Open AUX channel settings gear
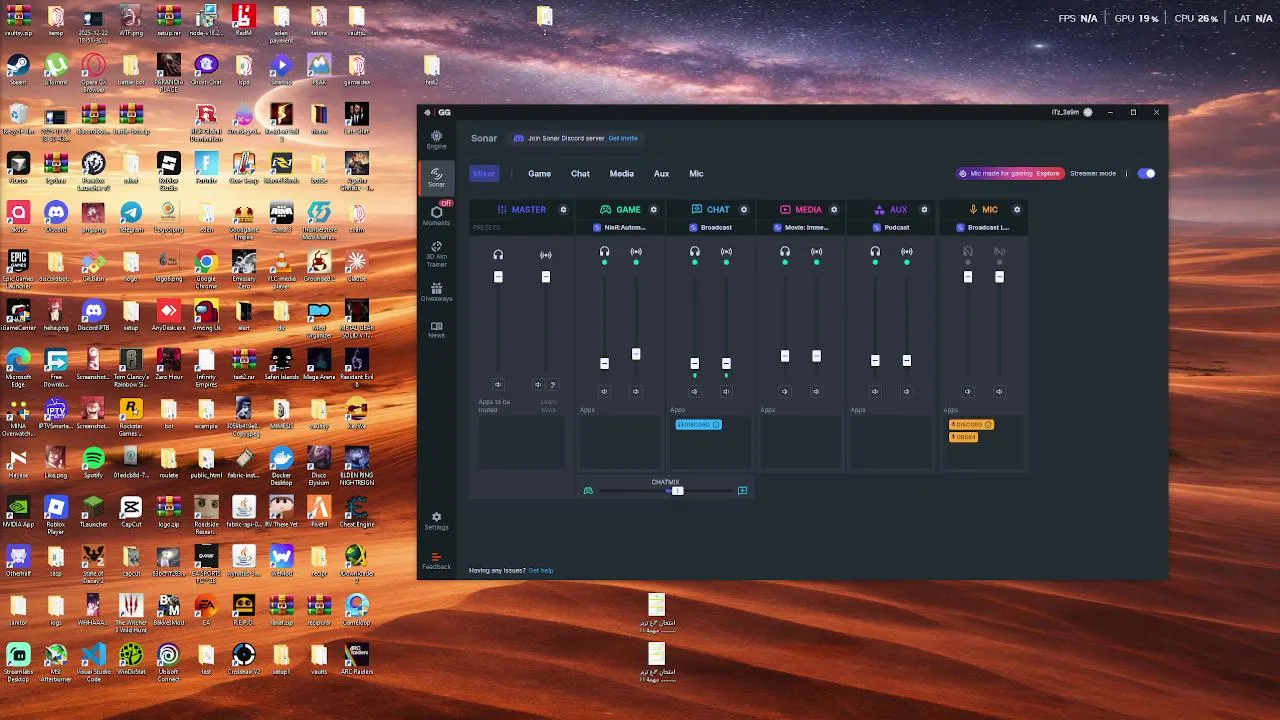Screen dimensions: 1280x720 (x=924, y=210)
